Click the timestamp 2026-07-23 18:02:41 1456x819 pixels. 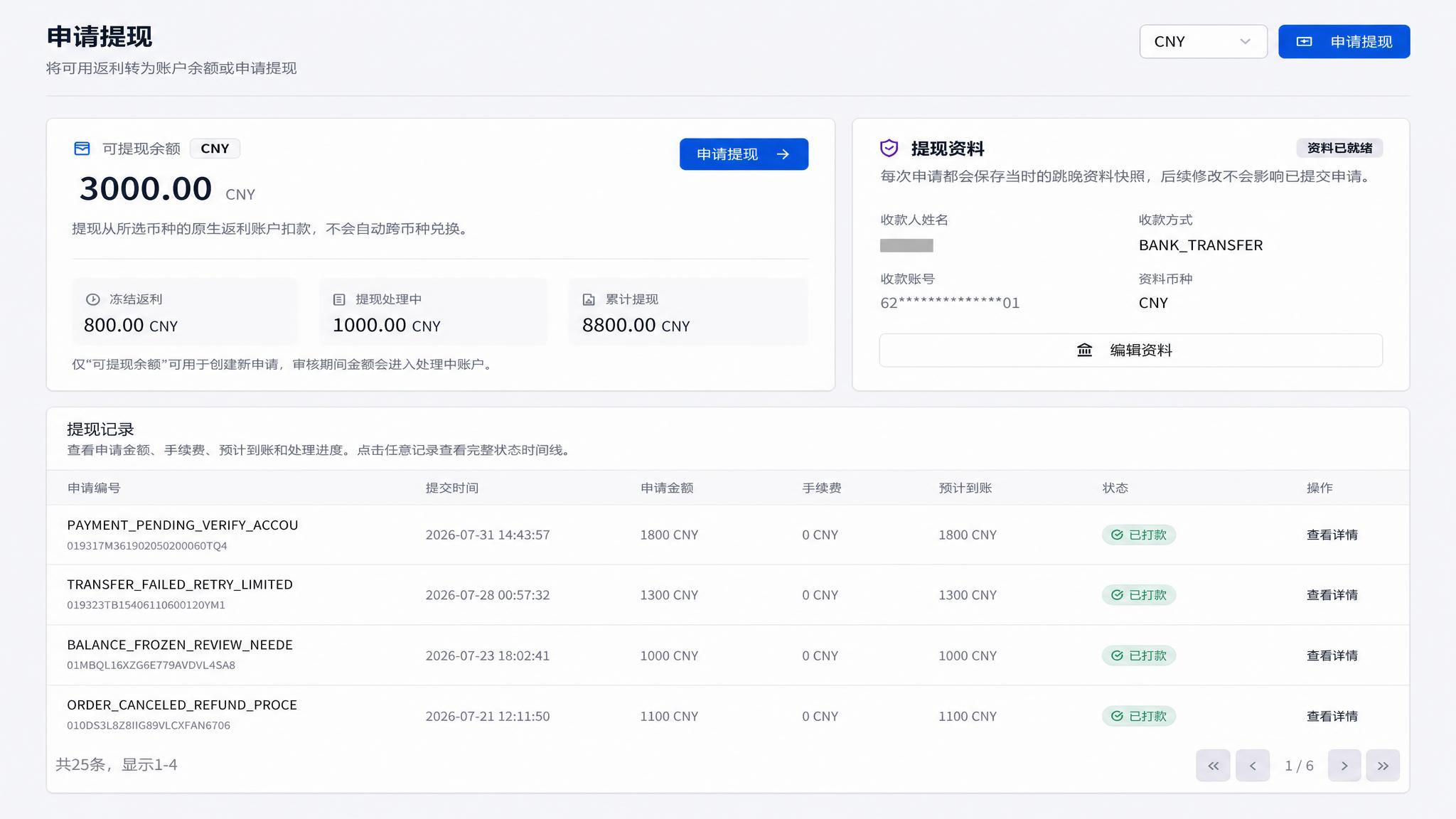(x=488, y=655)
